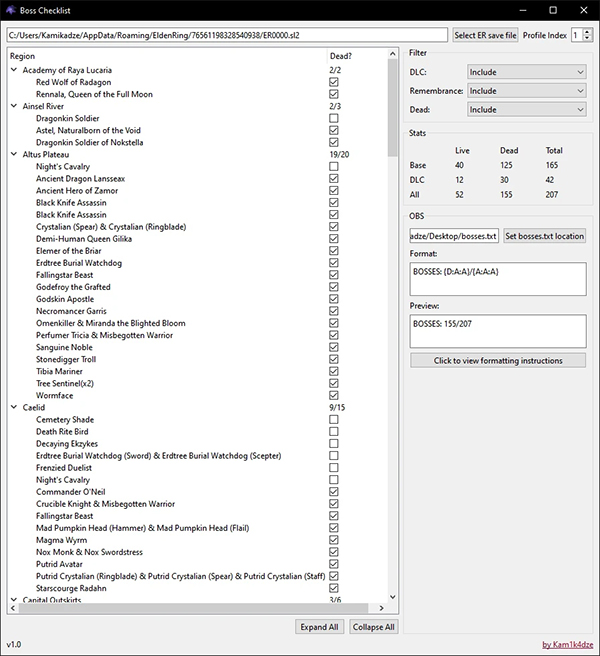Toggle the Tree Sentinel(x2) checkbox
The height and width of the screenshot is (656, 600).
point(333,383)
